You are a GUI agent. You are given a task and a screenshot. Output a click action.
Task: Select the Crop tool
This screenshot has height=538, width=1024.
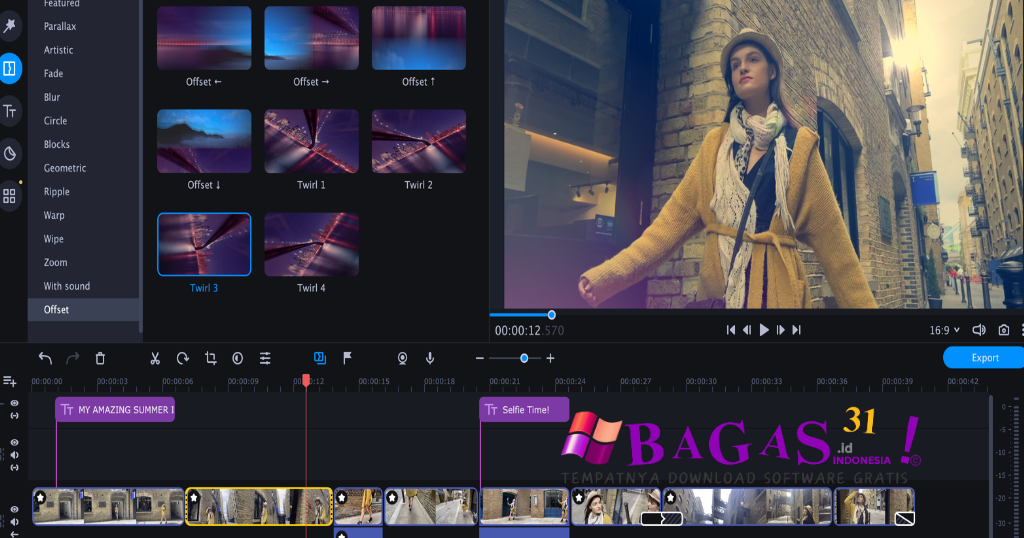[210, 358]
